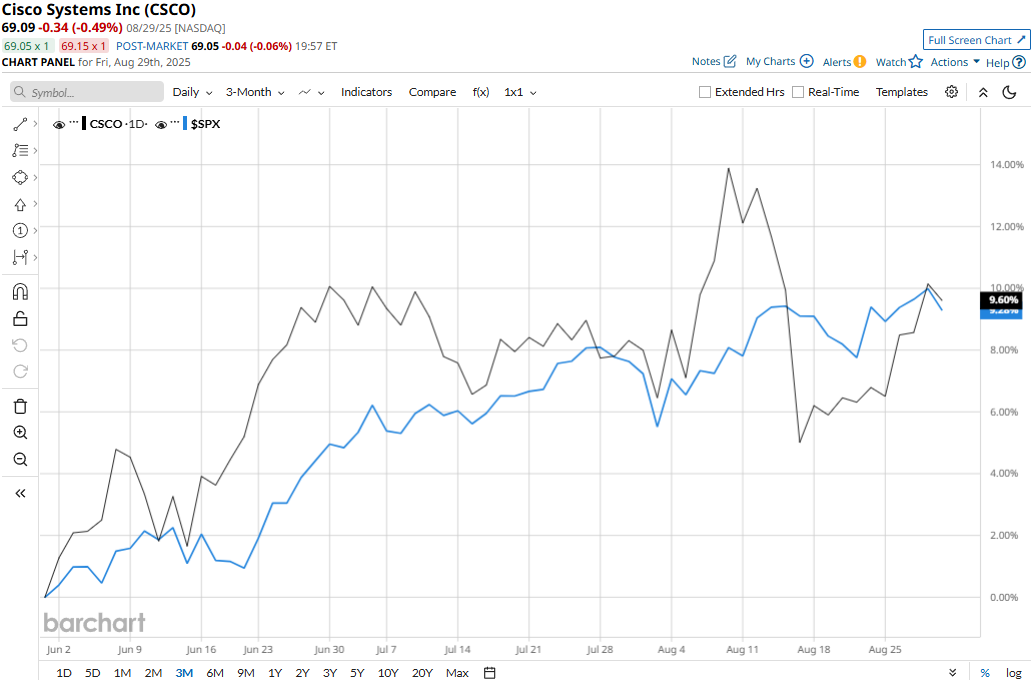The height and width of the screenshot is (680, 1032).
Task: Add CSCO to Watch list
Action: click(899, 62)
